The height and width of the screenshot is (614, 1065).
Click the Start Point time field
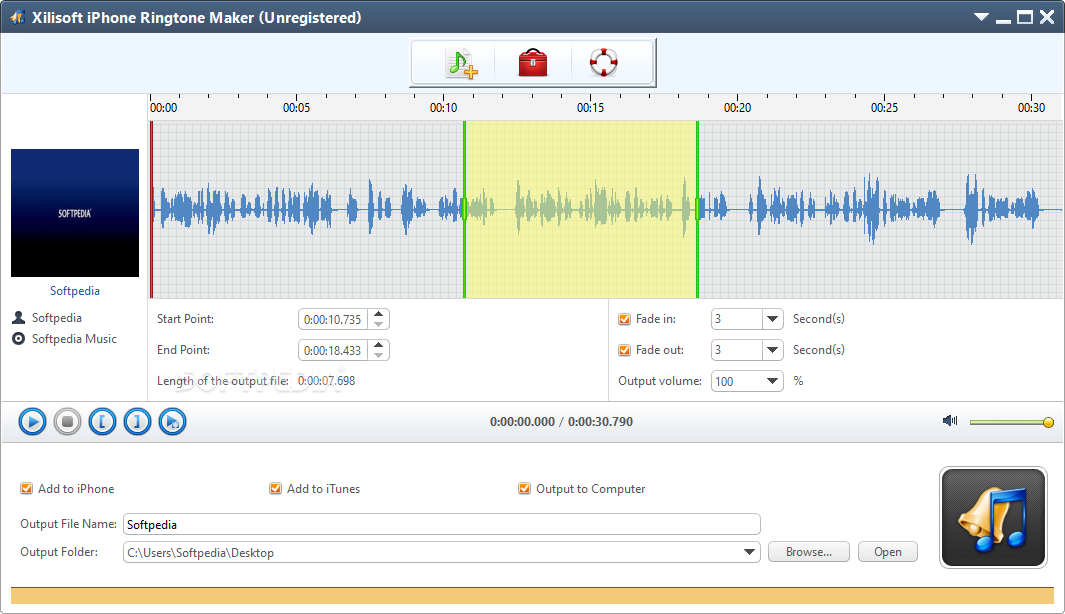(333, 319)
